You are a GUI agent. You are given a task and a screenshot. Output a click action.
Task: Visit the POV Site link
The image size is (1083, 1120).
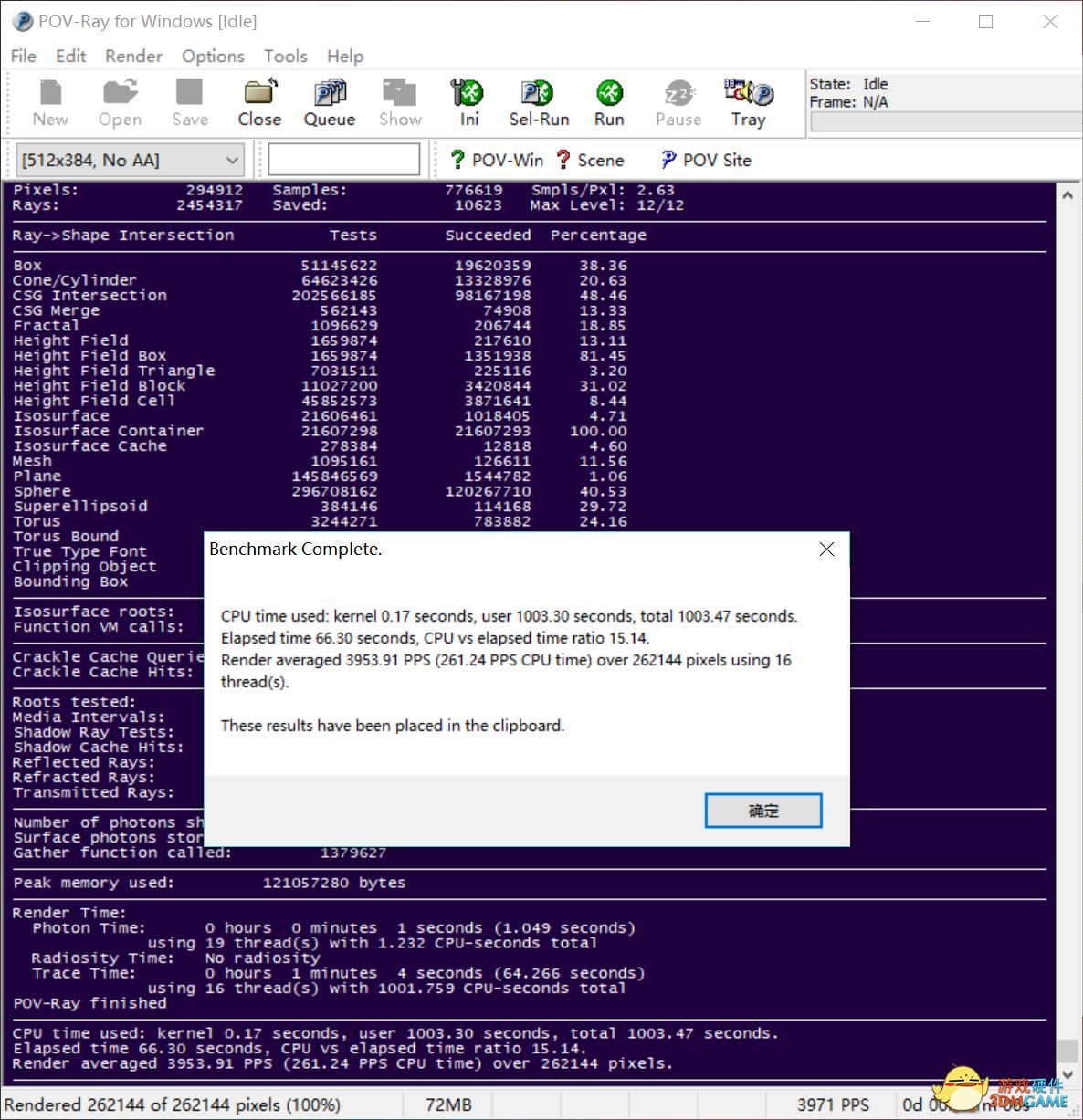pyautogui.click(x=706, y=160)
